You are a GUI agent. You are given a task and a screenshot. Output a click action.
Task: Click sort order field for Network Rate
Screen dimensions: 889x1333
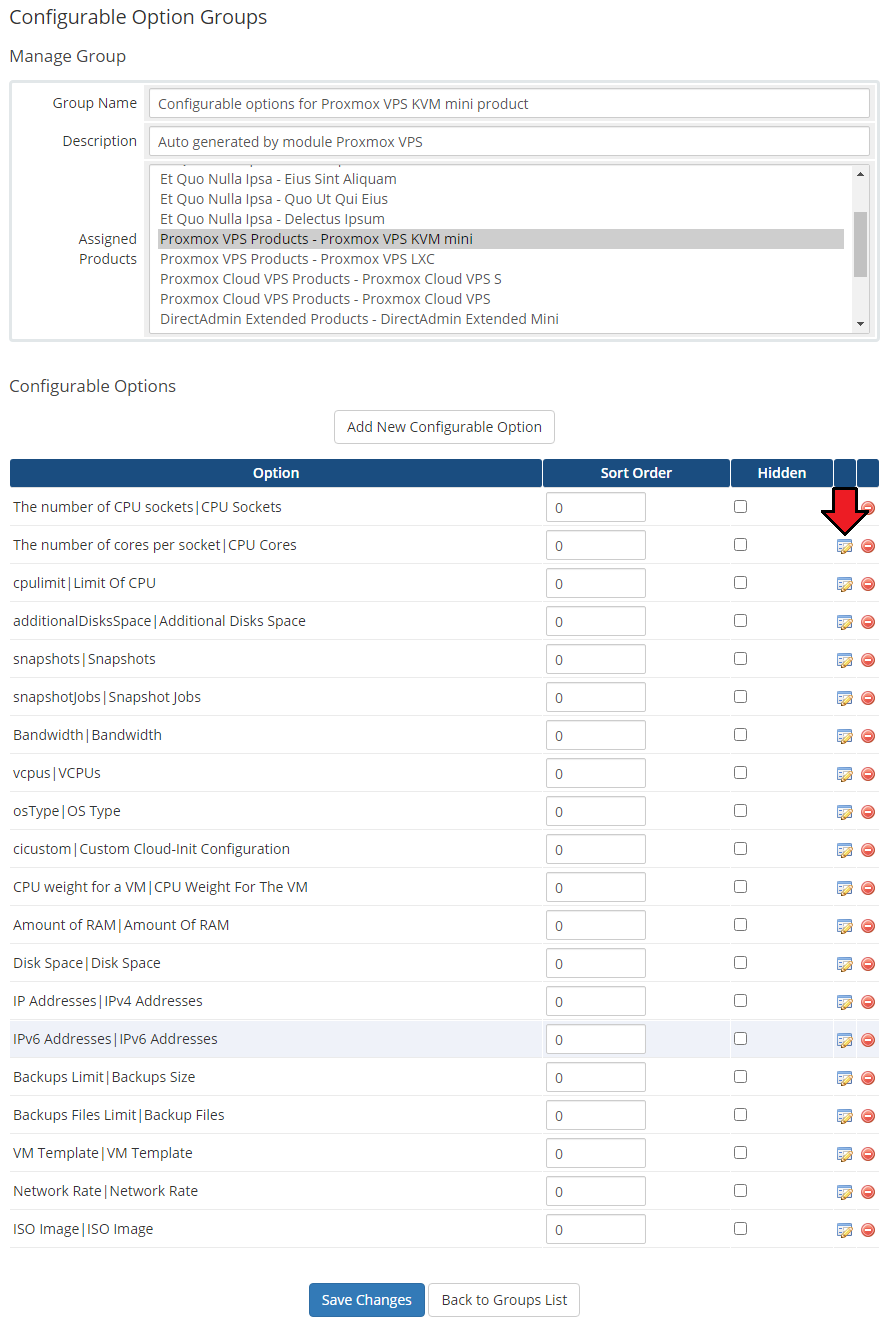(596, 1191)
